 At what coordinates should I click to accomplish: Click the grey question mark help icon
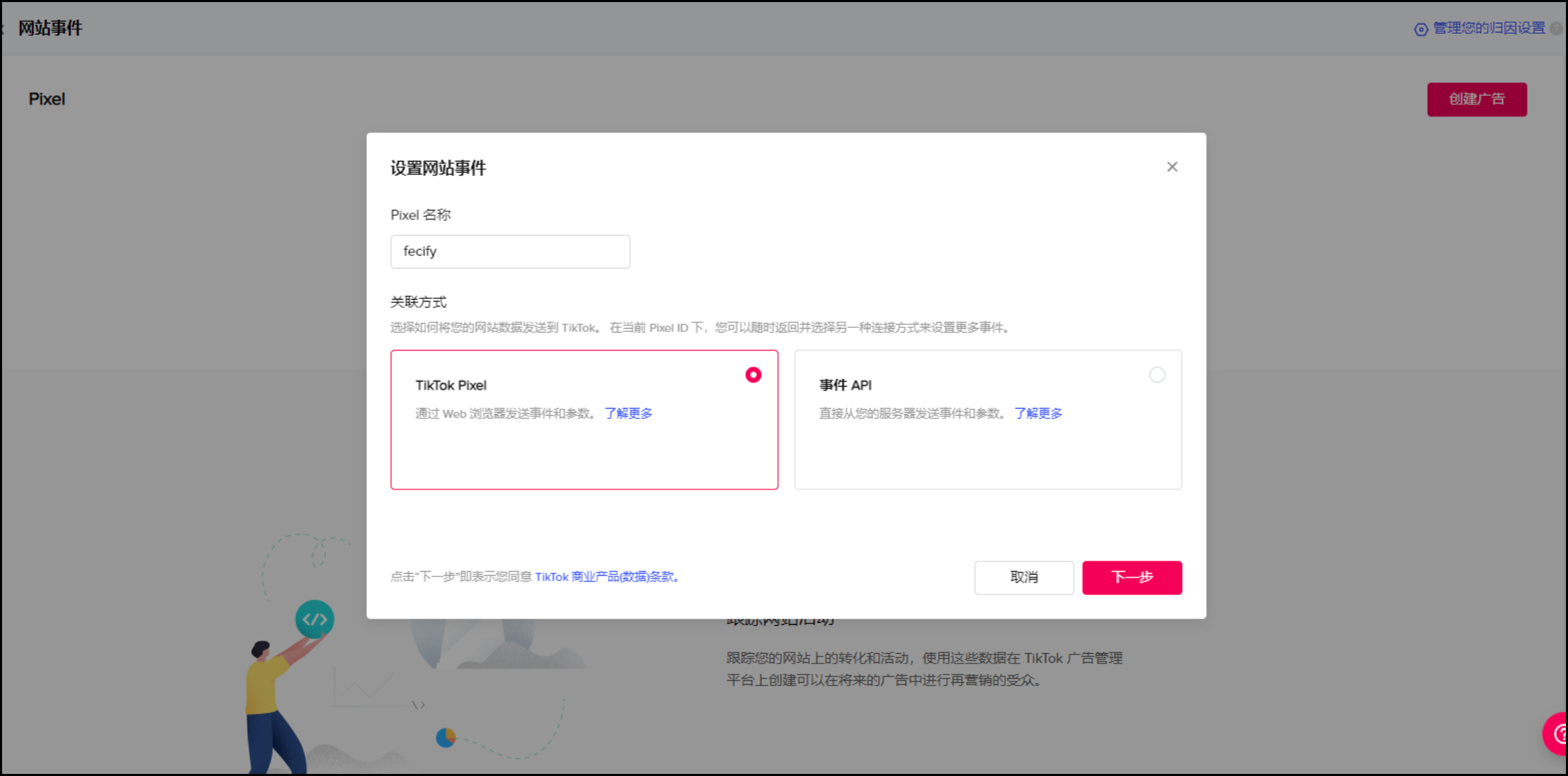[x=1556, y=29]
